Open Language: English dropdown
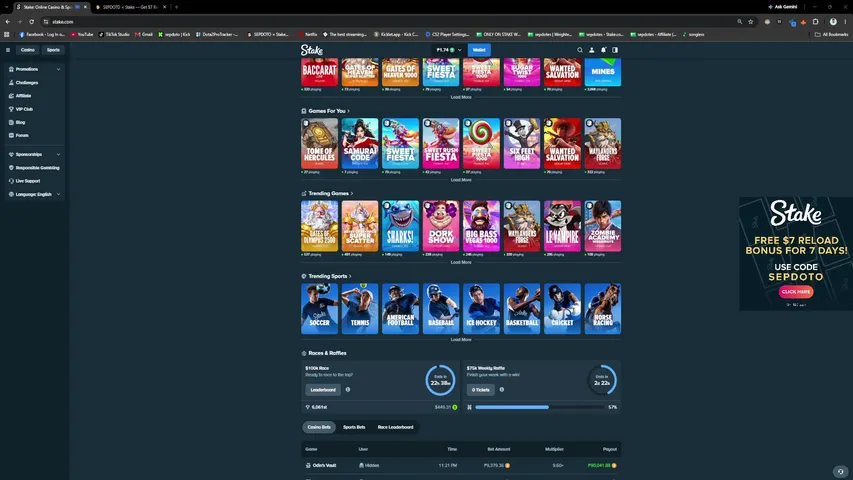This screenshot has height=480, width=853. pyautogui.click(x=34, y=194)
